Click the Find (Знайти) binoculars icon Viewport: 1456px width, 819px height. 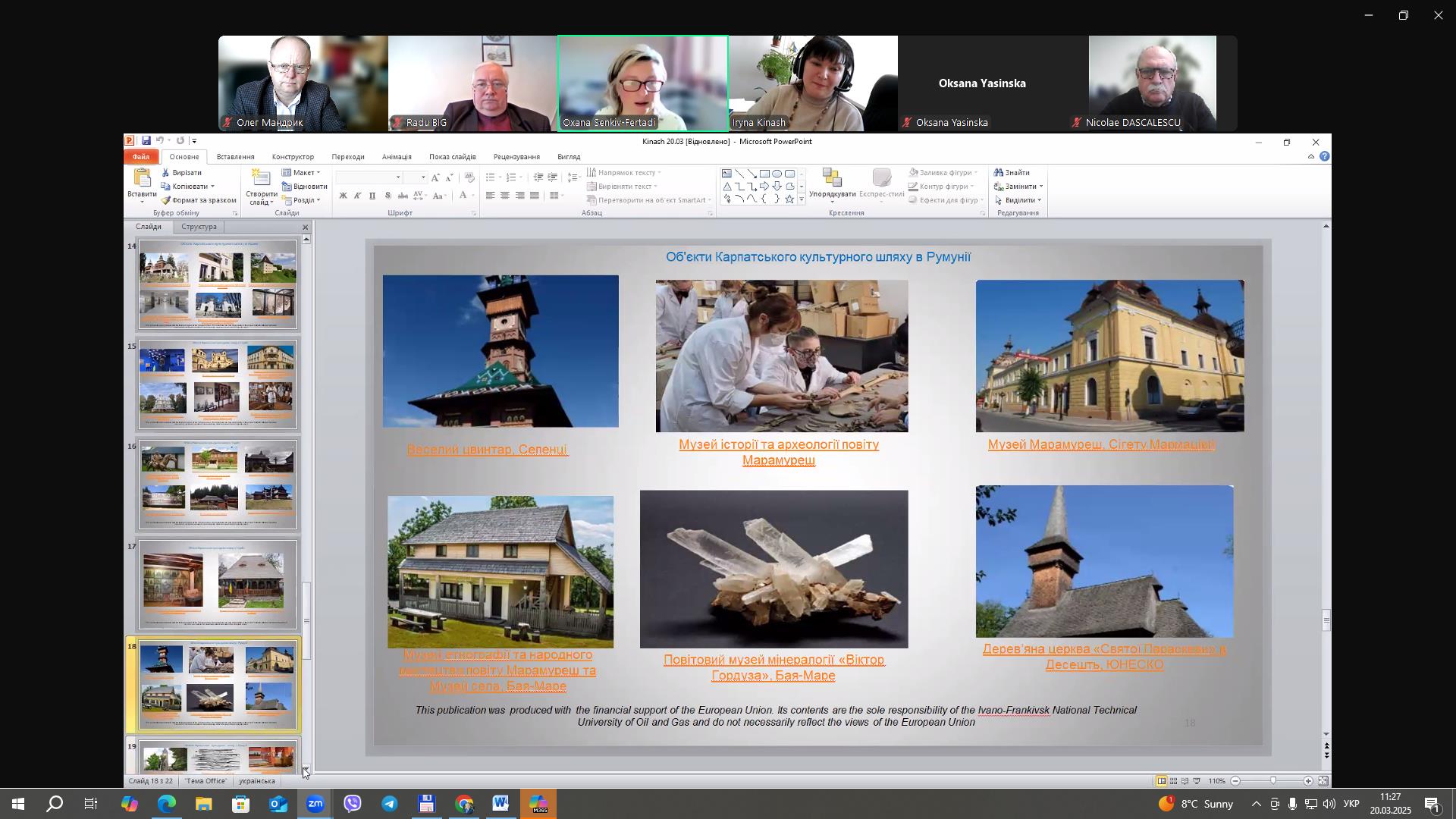point(999,173)
